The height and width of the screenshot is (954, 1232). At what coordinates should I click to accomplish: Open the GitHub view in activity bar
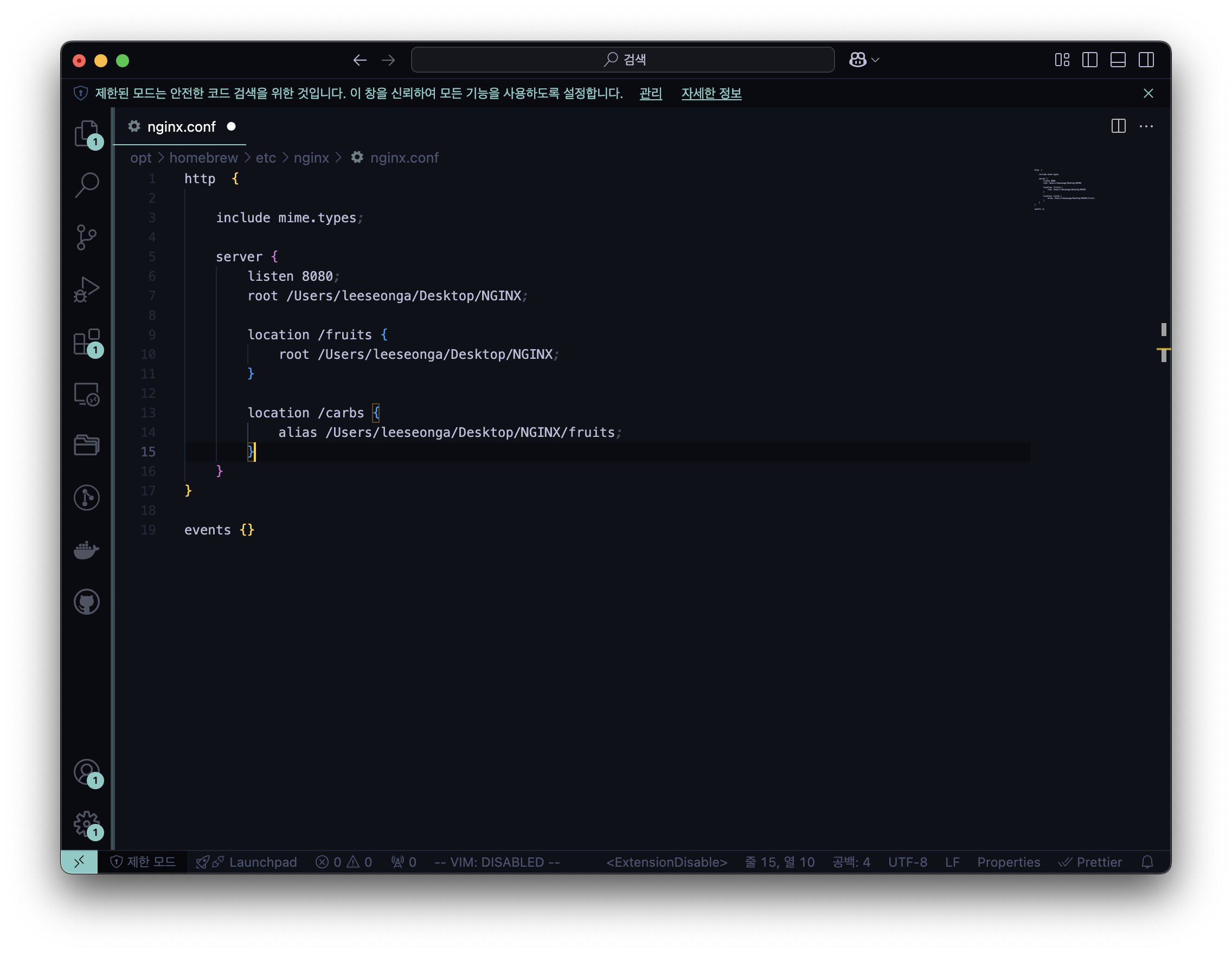click(x=86, y=602)
